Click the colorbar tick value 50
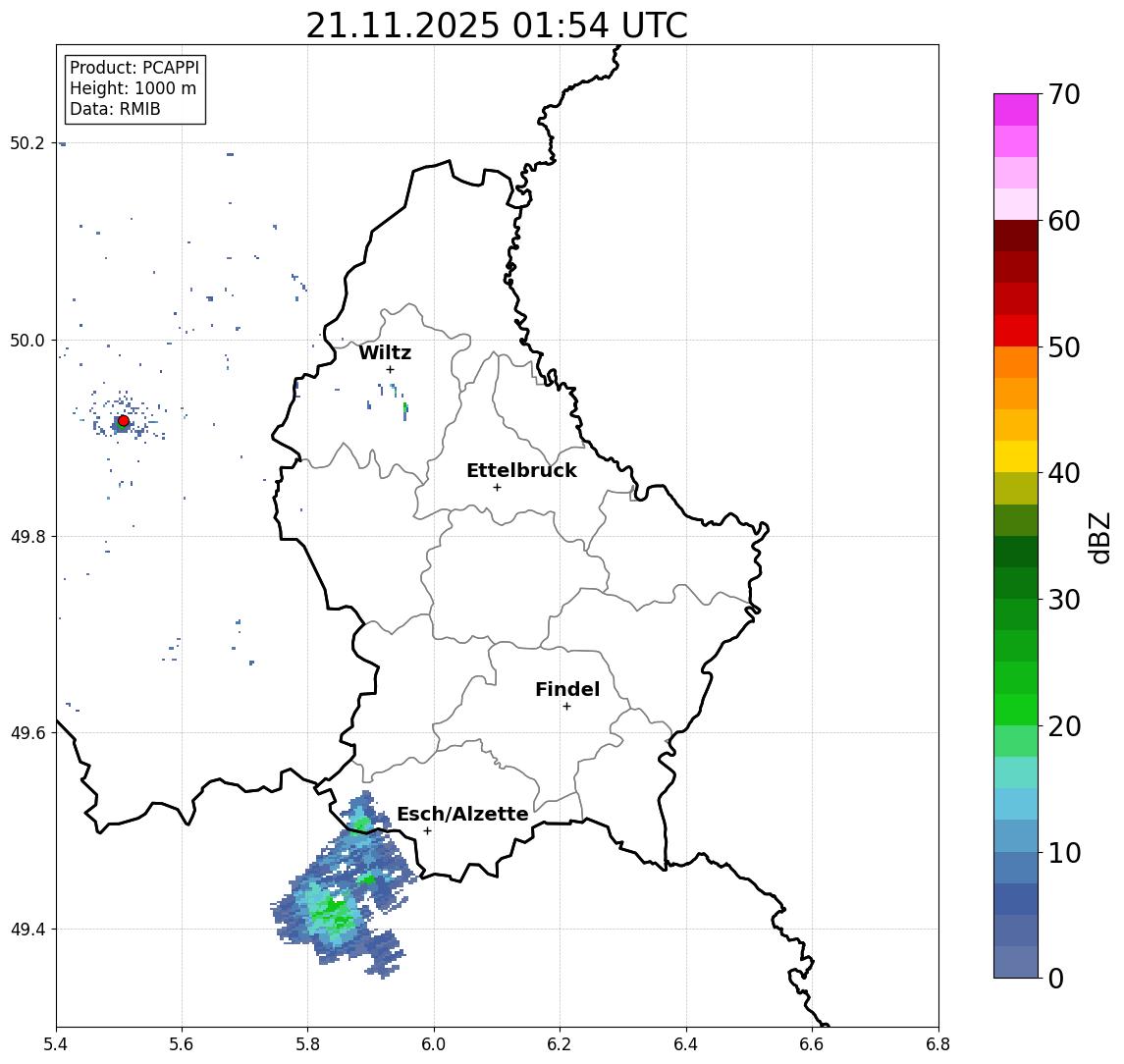Screen dimensions: 1124x1064 pyautogui.click(x=1064, y=347)
